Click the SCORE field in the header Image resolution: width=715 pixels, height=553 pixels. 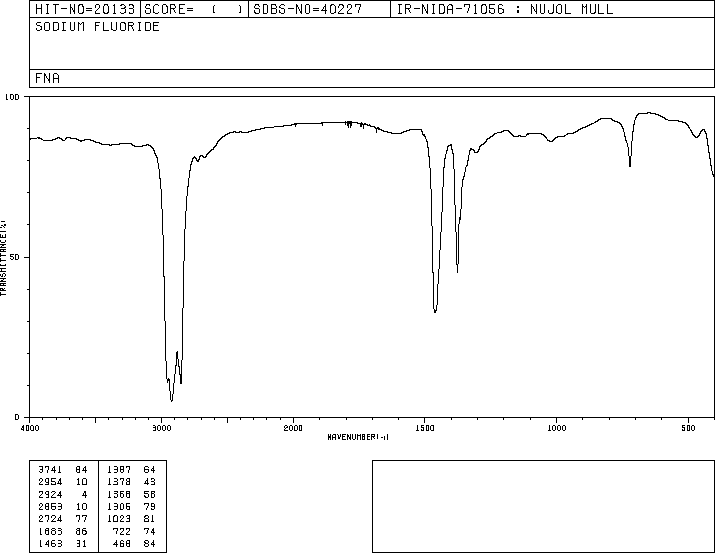[194, 9]
